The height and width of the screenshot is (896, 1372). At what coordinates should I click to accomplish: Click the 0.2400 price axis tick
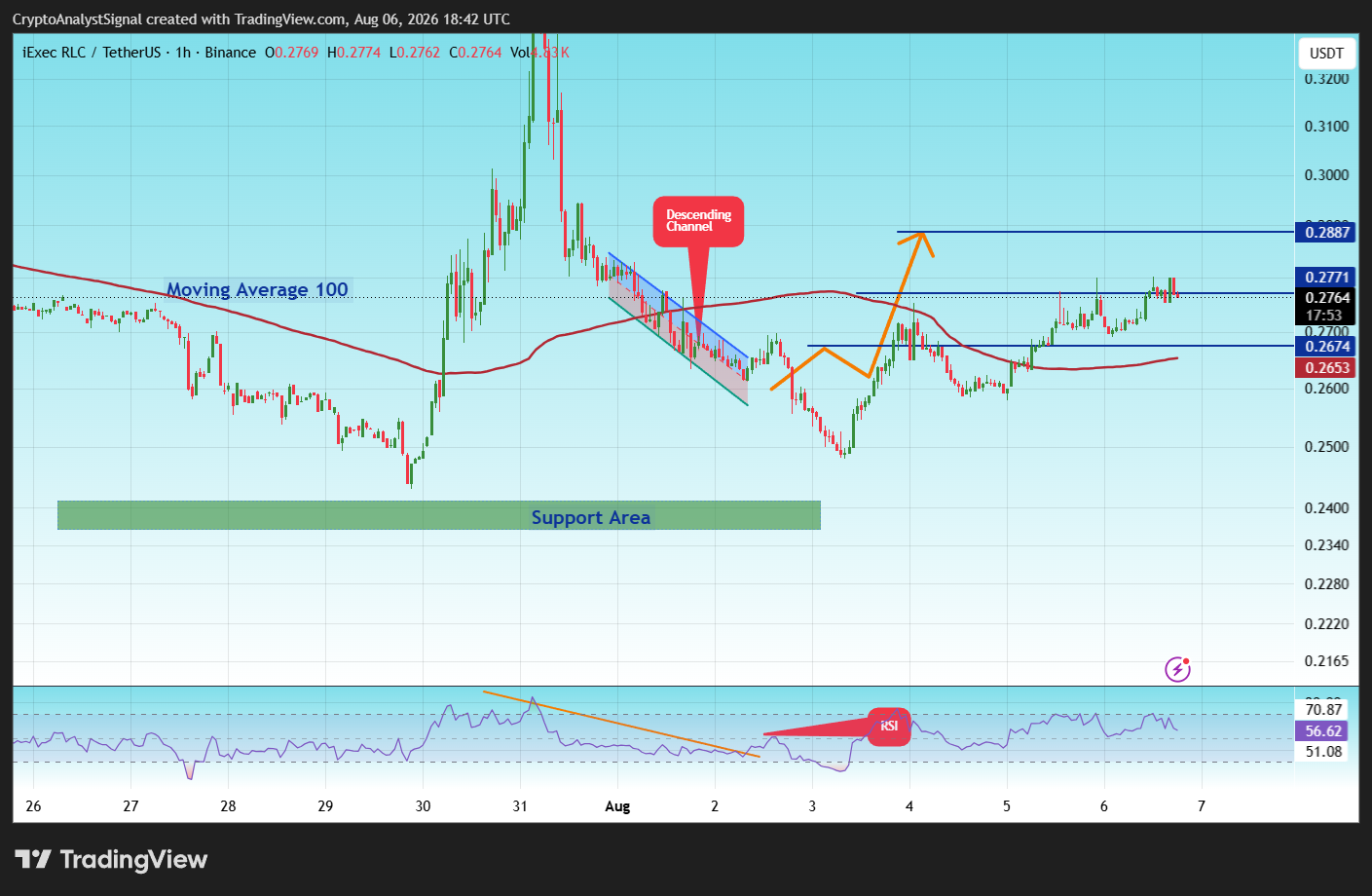[1327, 508]
